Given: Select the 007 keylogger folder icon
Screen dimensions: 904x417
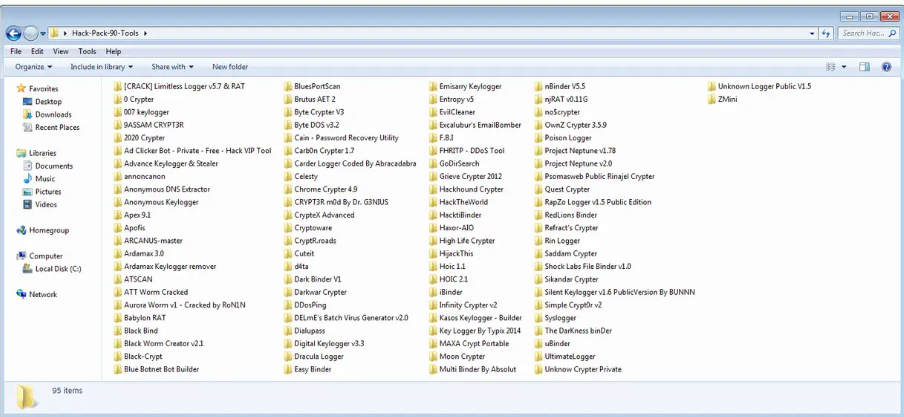Looking at the screenshot, I should pos(118,112).
